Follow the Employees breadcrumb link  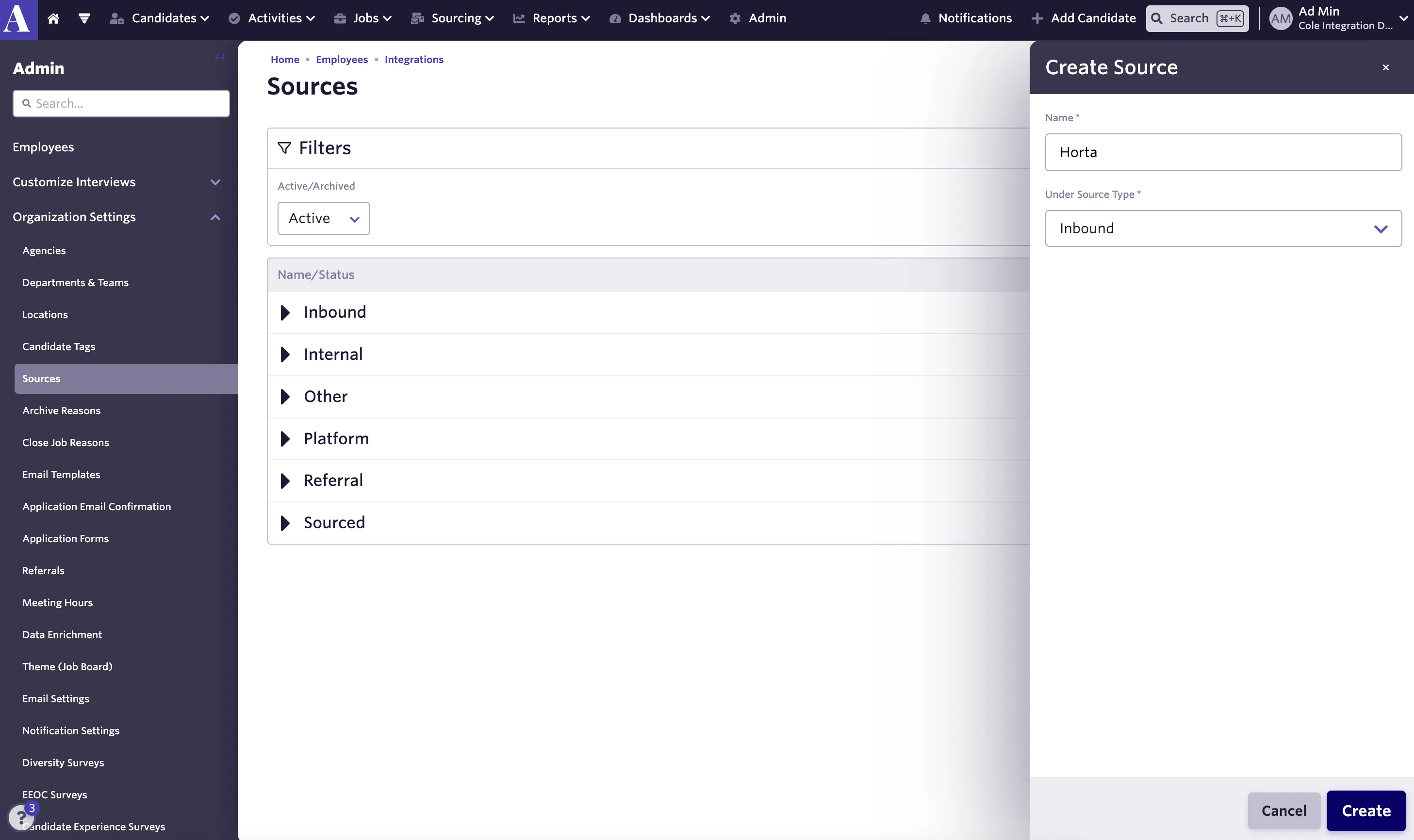tap(342, 60)
